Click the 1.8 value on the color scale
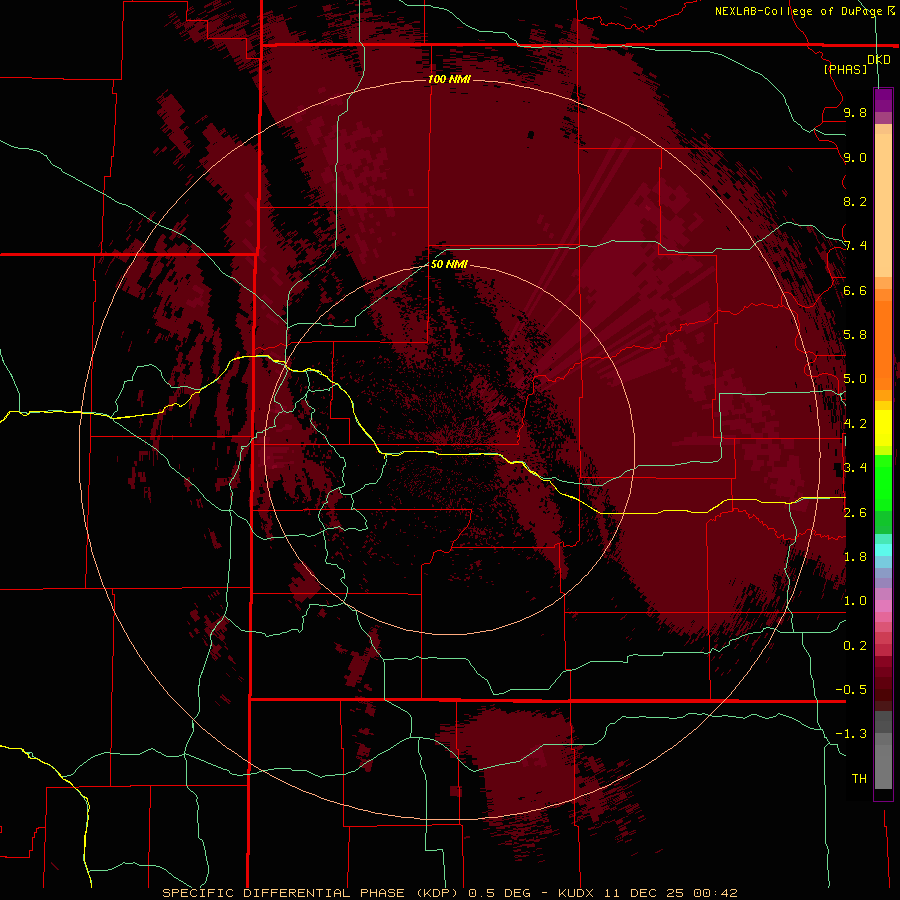 point(855,557)
